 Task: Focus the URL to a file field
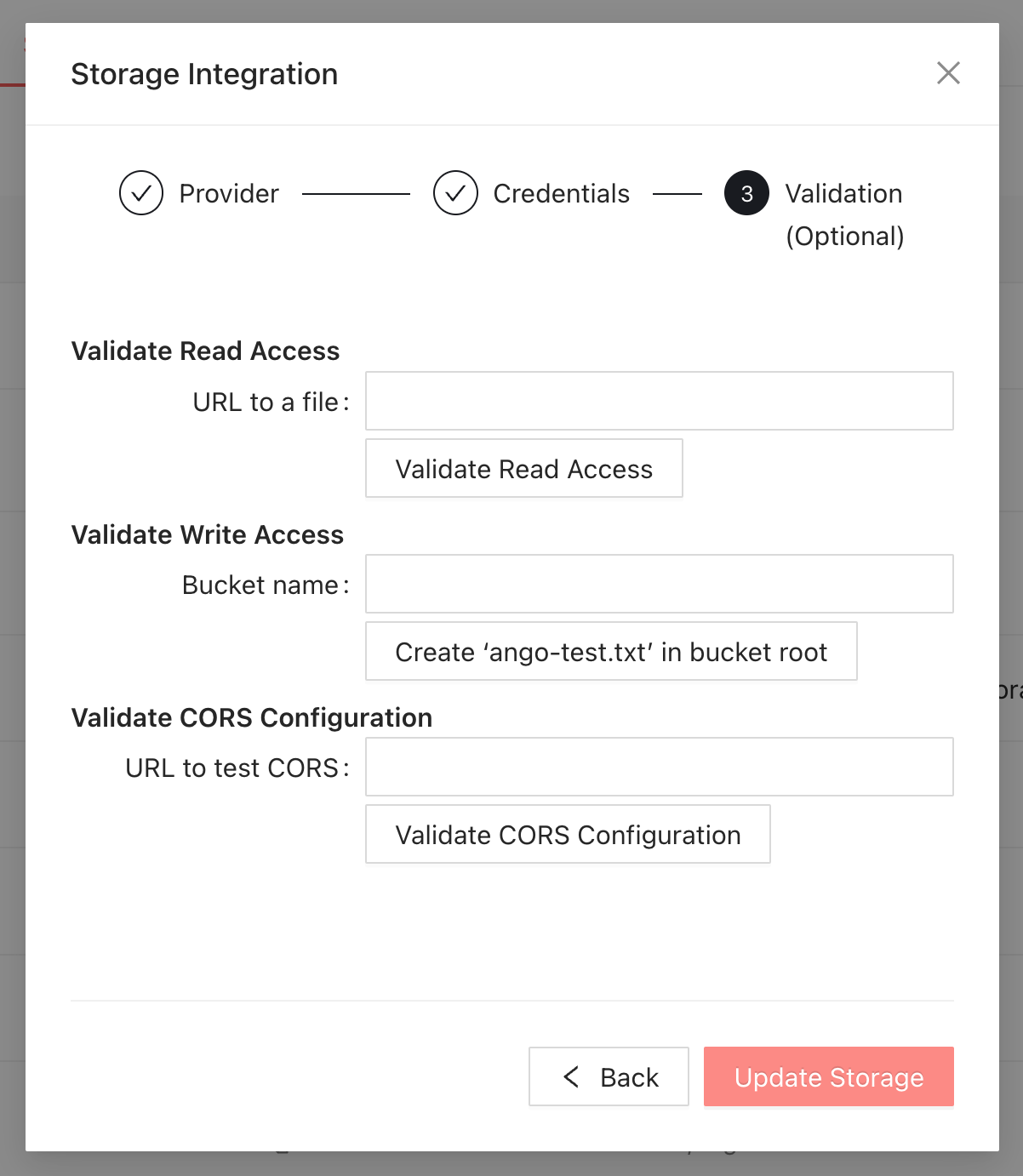(x=659, y=401)
